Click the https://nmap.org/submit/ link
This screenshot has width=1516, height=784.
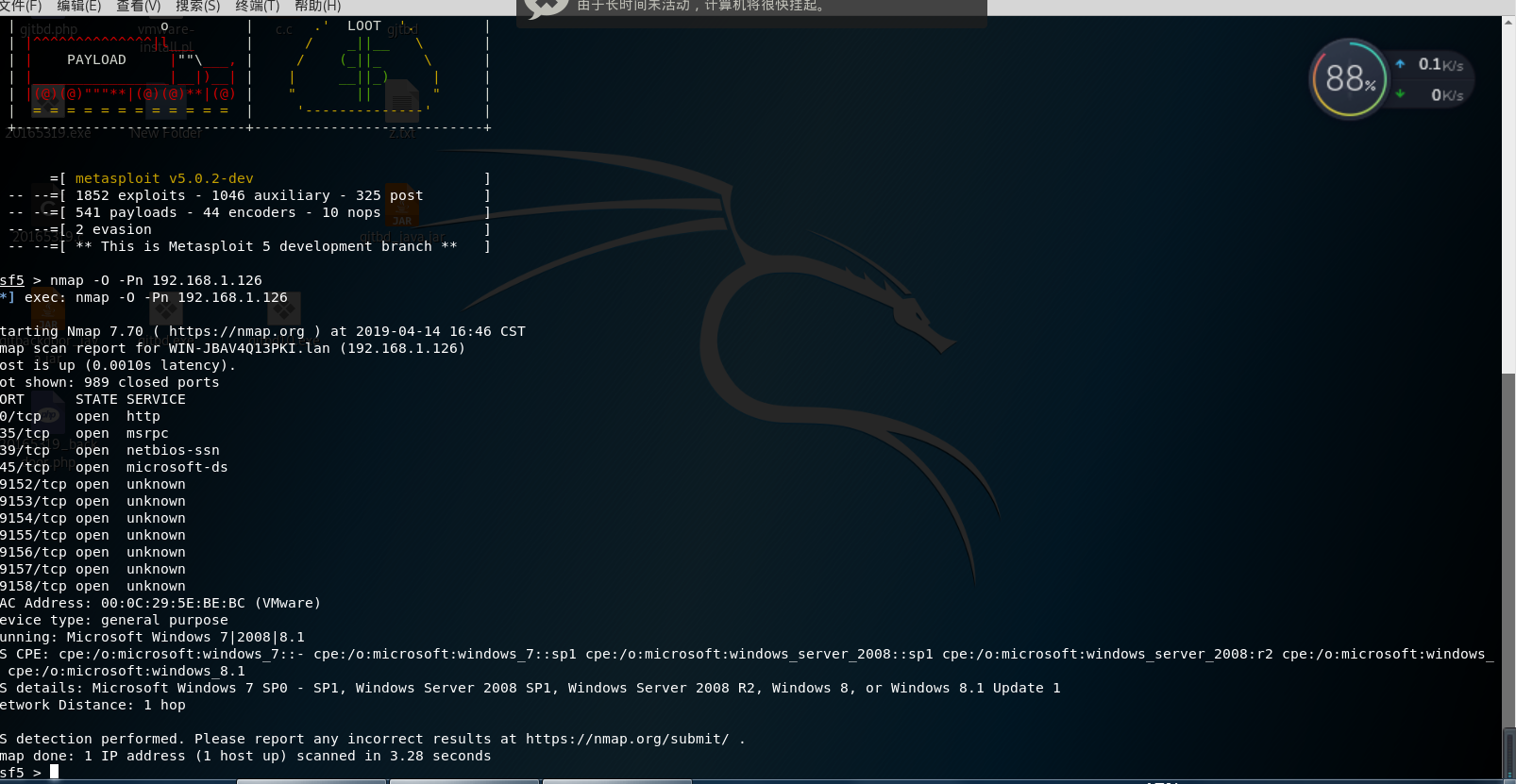(x=628, y=739)
